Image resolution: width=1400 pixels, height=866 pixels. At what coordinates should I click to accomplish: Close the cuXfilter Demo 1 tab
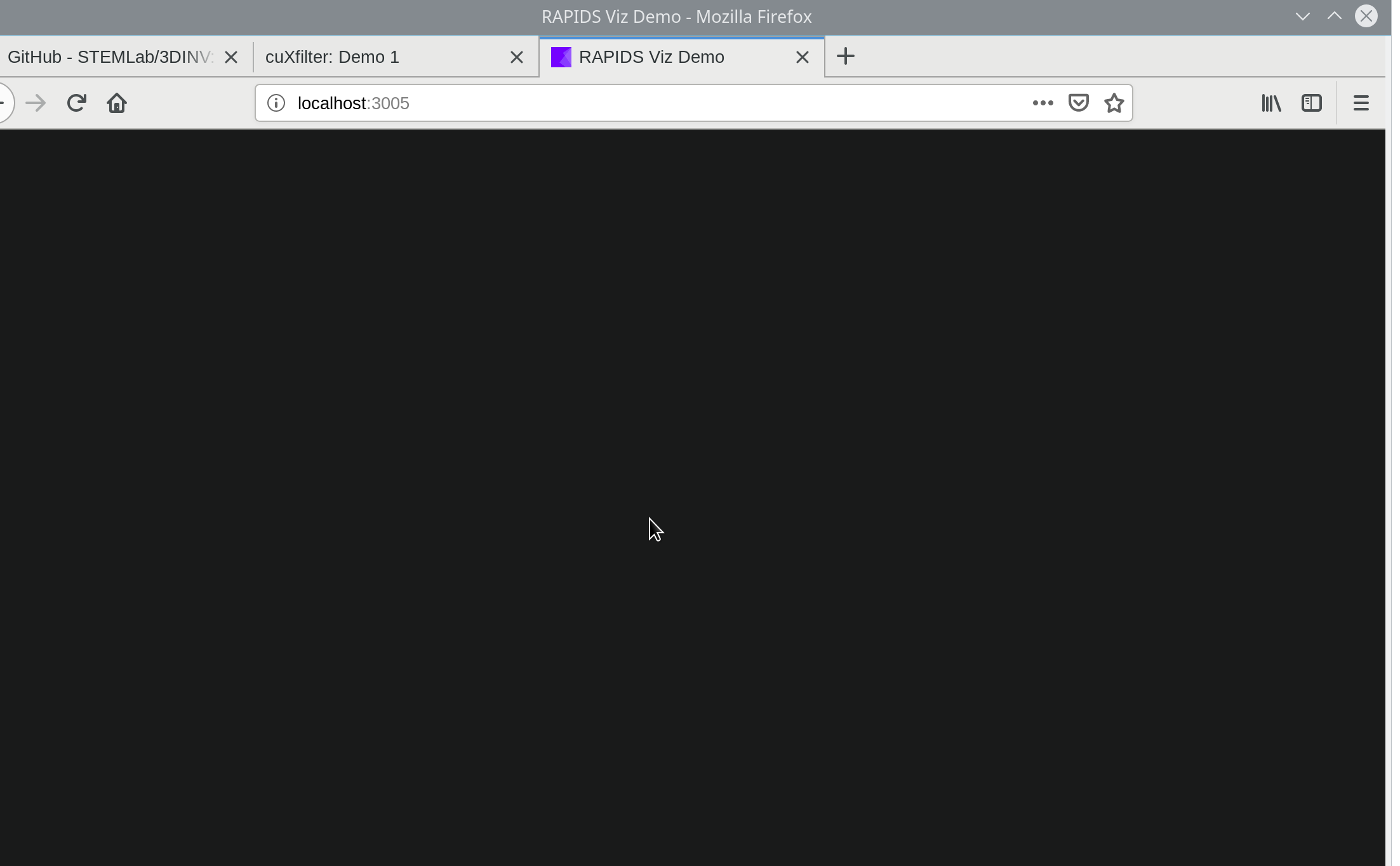pos(517,58)
